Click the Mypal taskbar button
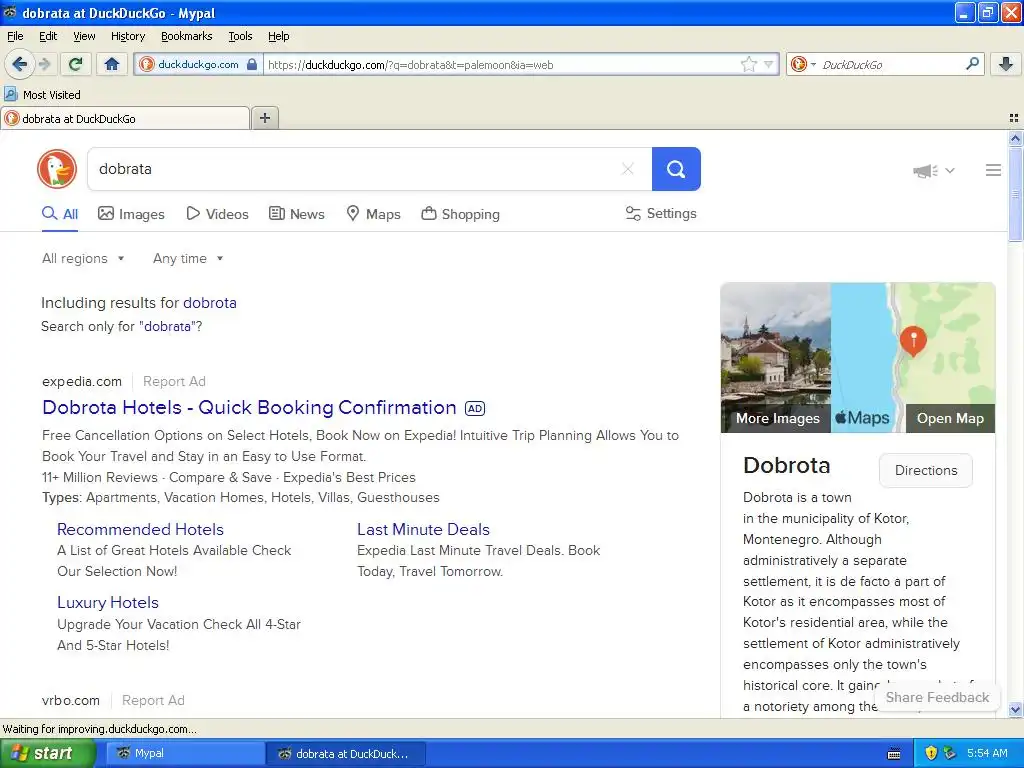 pos(185,753)
